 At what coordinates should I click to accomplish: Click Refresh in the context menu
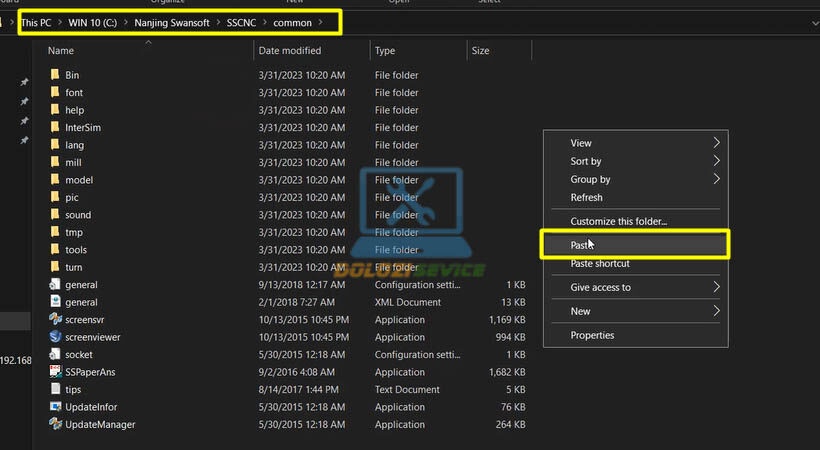pos(587,197)
